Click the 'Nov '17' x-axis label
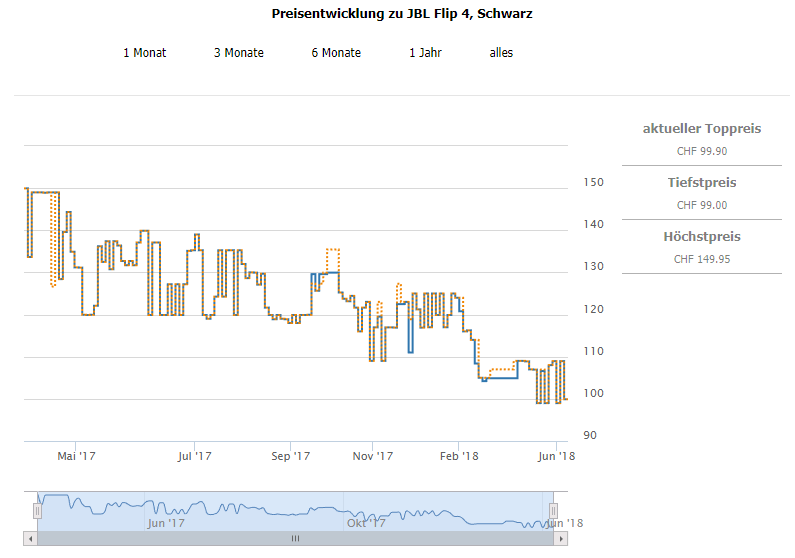 click(372, 457)
